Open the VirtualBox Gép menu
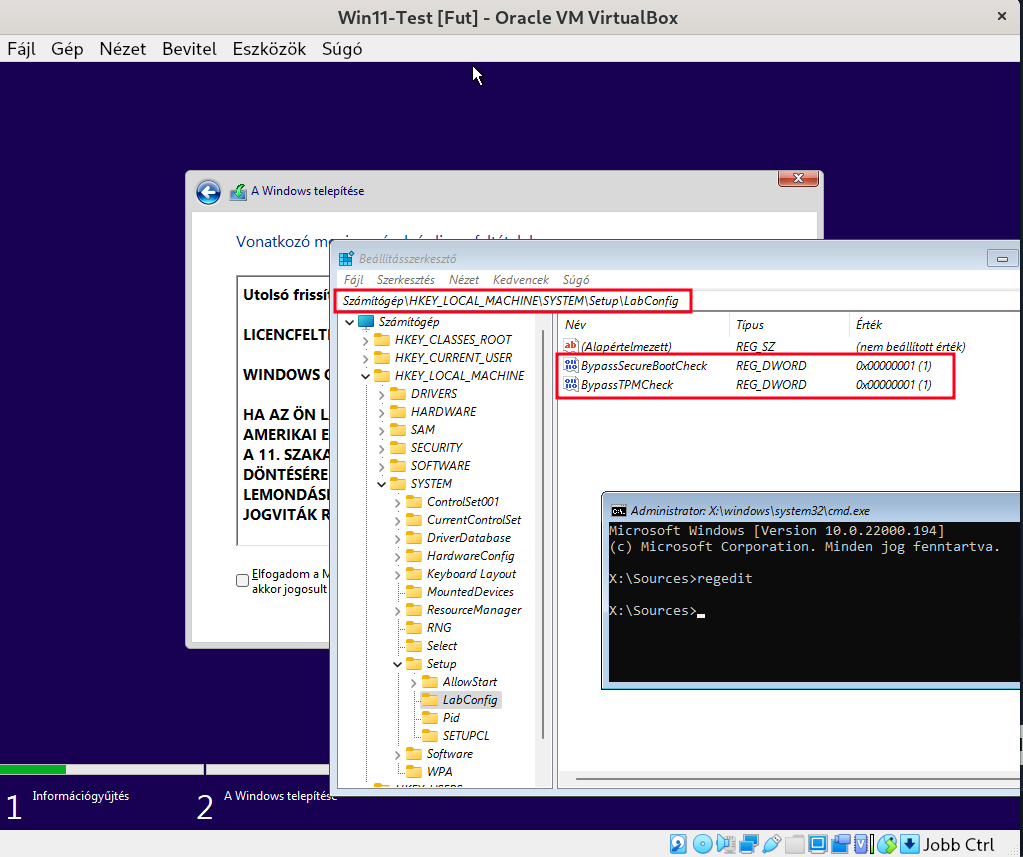Image resolution: width=1023 pixels, height=857 pixels. pyautogui.click(x=67, y=49)
